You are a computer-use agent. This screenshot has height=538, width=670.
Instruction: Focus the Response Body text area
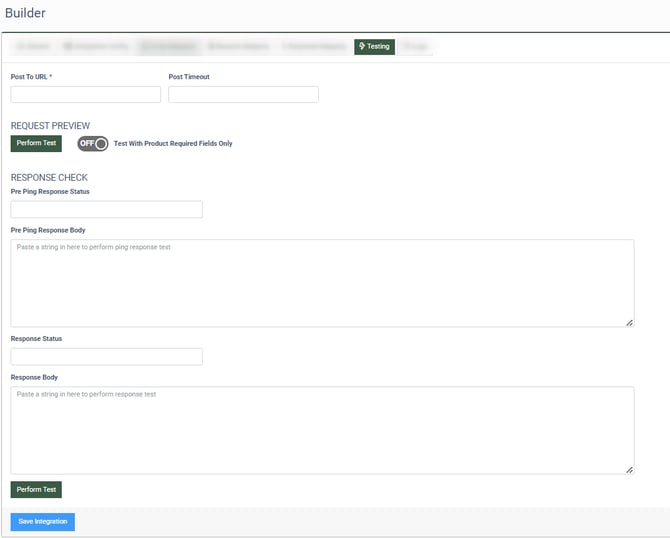322,430
